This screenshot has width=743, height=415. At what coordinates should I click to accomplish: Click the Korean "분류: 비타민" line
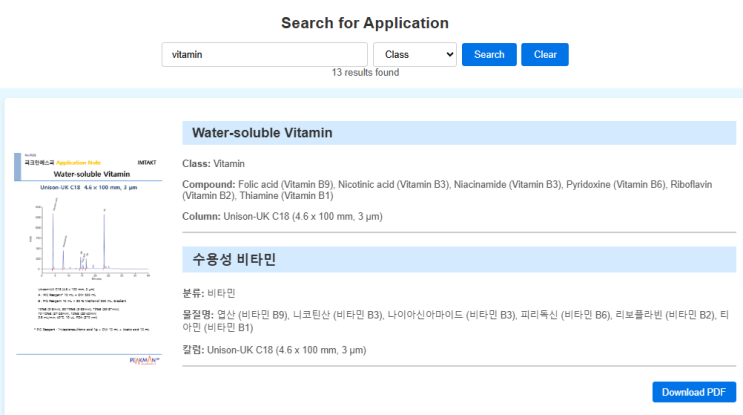pos(209,293)
